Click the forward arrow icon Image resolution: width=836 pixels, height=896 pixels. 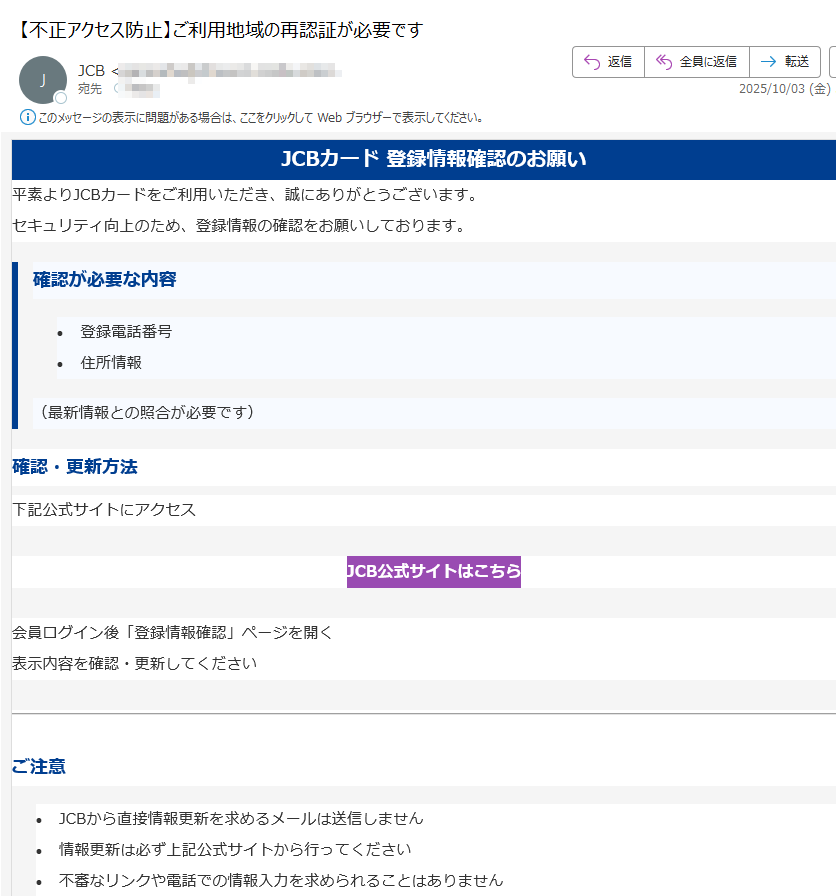coord(768,61)
